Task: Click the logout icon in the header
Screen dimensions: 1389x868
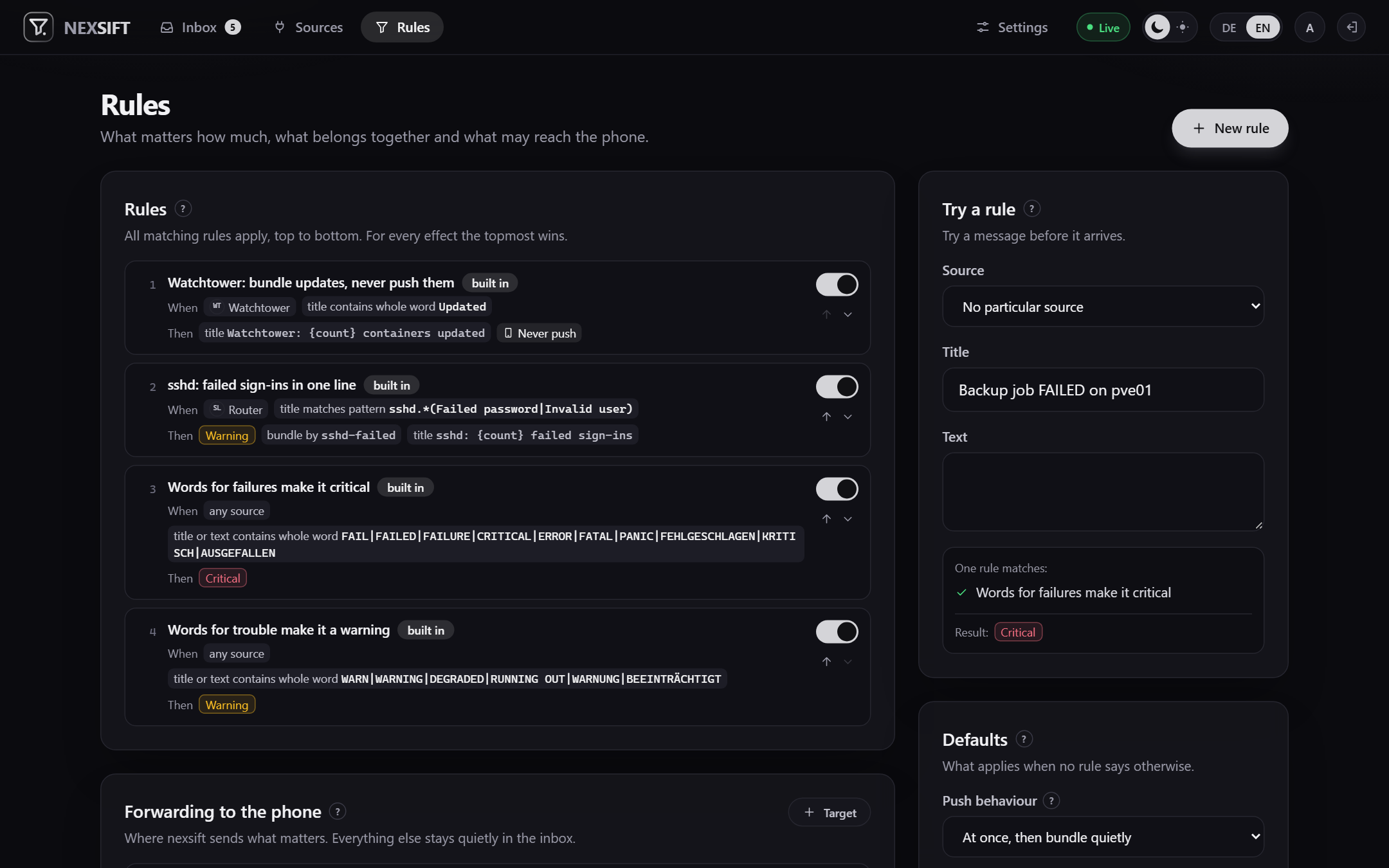Action: 1352,27
